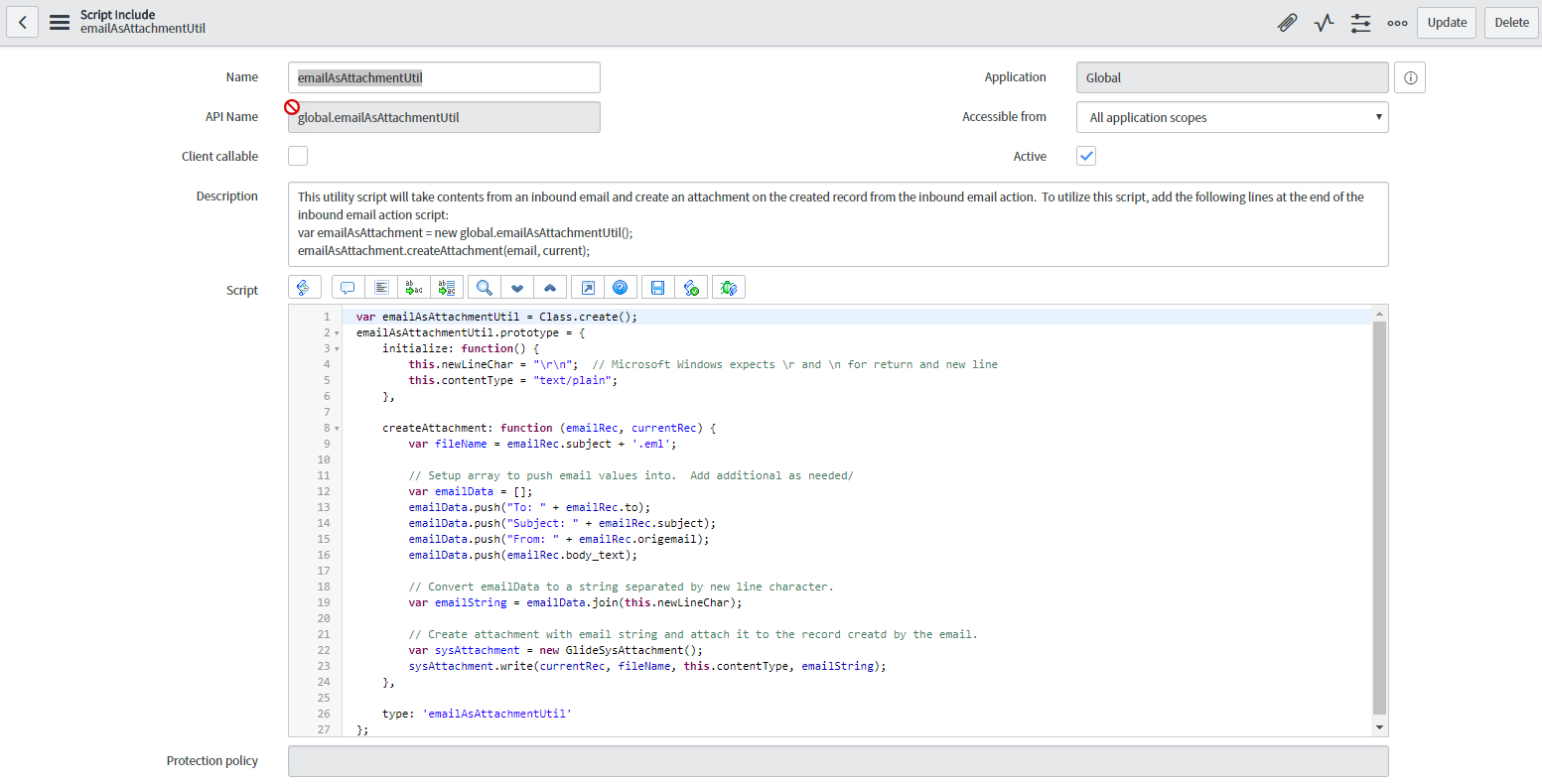1542x784 pixels.
Task: Click code line 'var emailData = [];'
Action: (x=470, y=491)
